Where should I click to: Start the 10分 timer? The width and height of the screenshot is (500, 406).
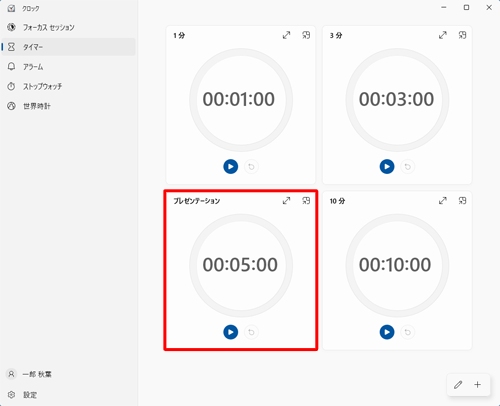pyautogui.click(x=387, y=332)
